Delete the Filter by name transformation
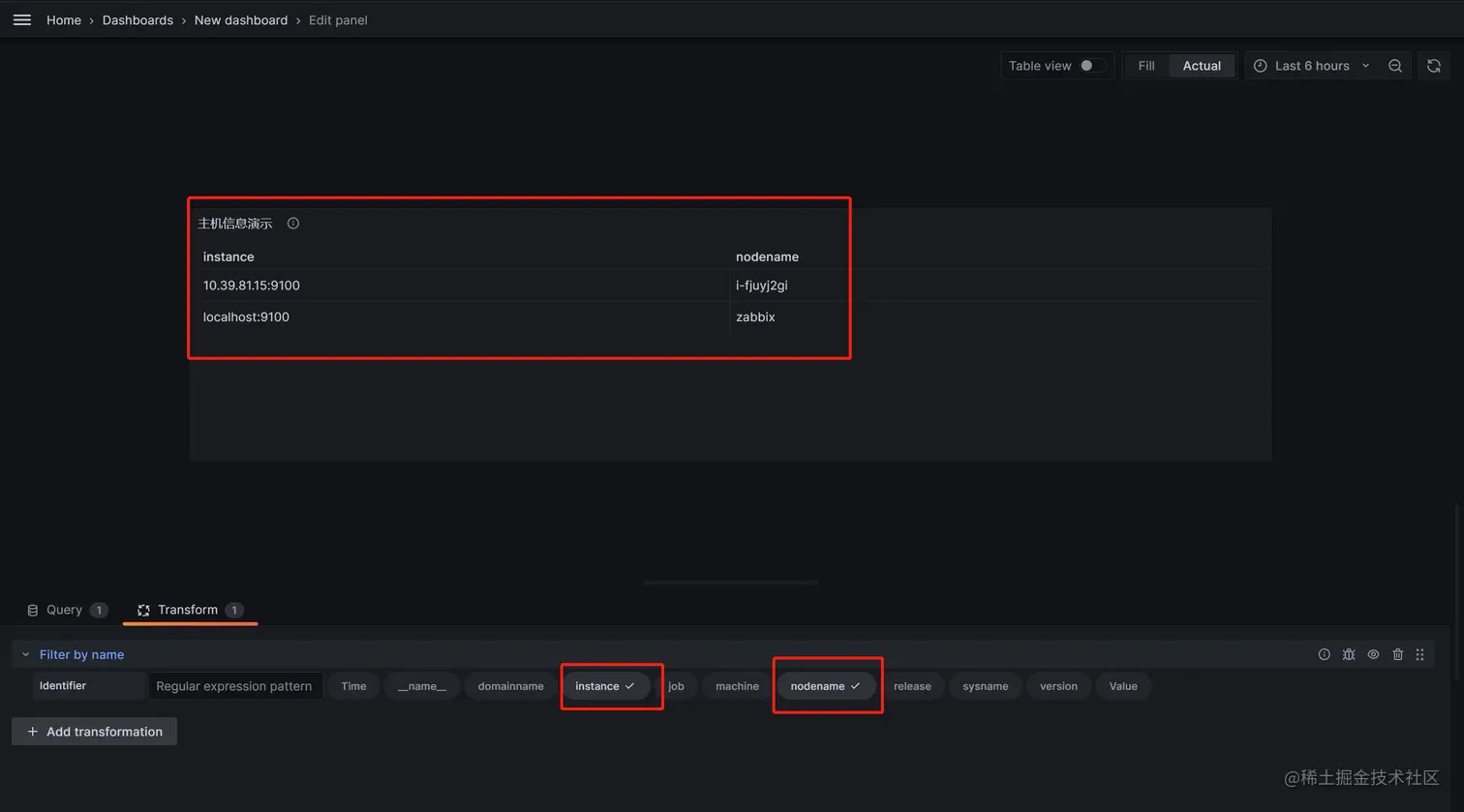Screen dimensions: 1464x812 click(x=1398, y=654)
